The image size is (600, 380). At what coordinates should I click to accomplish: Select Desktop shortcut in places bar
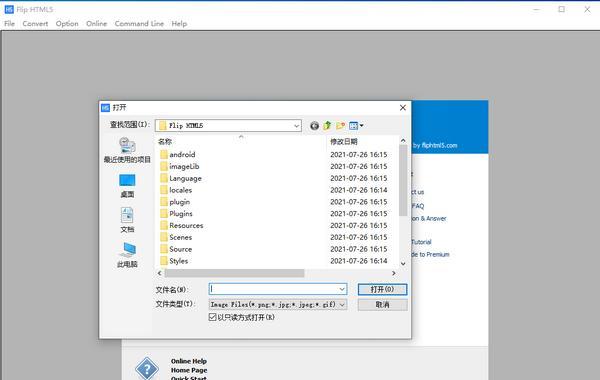coord(127,186)
